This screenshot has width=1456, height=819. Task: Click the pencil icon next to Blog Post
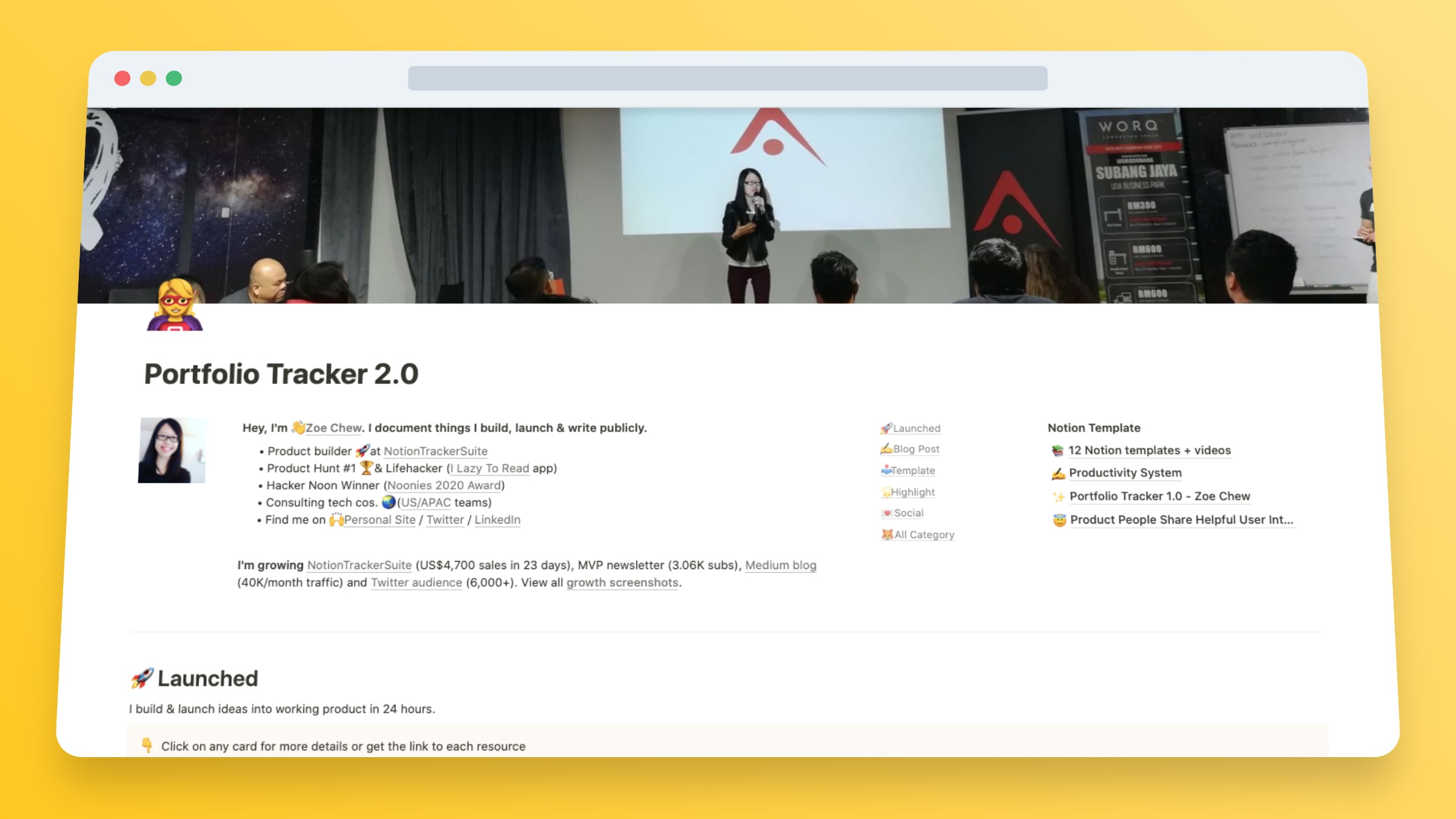tap(886, 449)
